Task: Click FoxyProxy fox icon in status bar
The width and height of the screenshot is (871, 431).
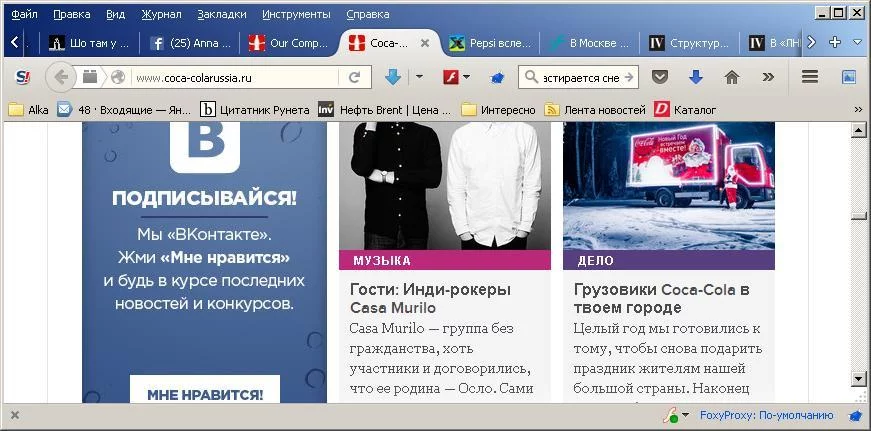Action: click(855, 415)
